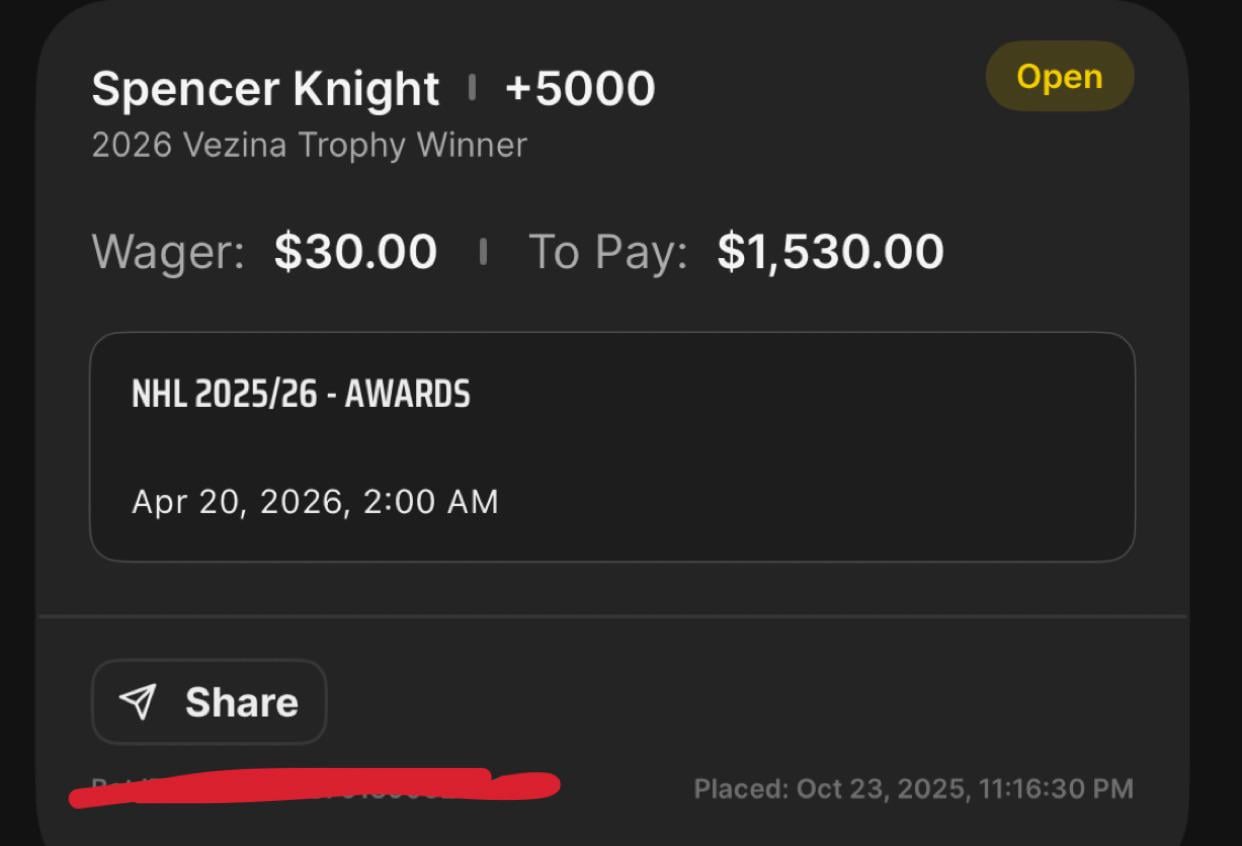Viewport: 1242px width, 846px height.
Task: Expand details for Spencer Knight selection
Action: [x=264, y=88]
